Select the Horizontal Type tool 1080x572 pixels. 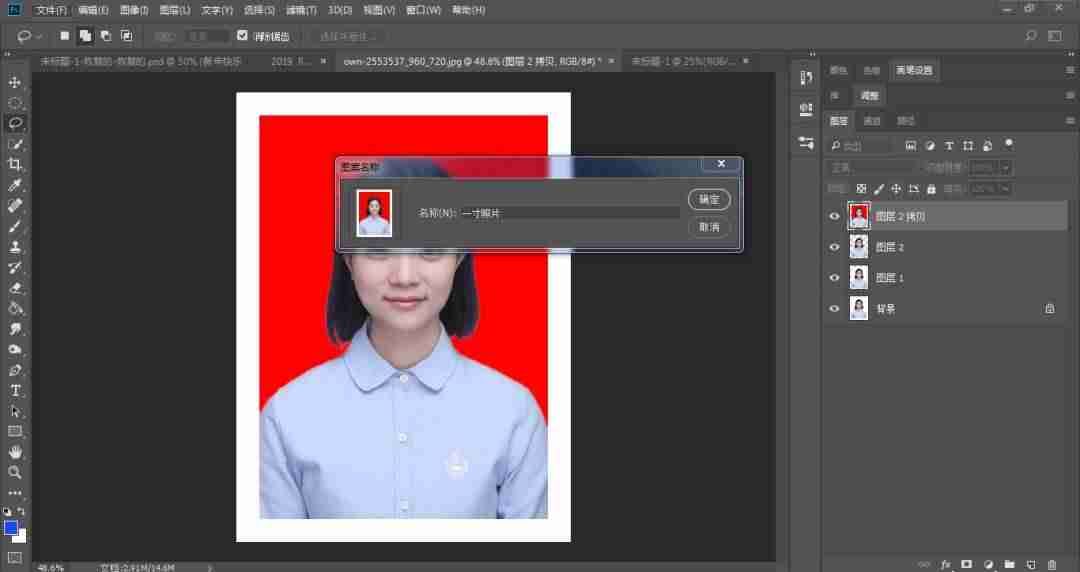click(x=14, y=391)
